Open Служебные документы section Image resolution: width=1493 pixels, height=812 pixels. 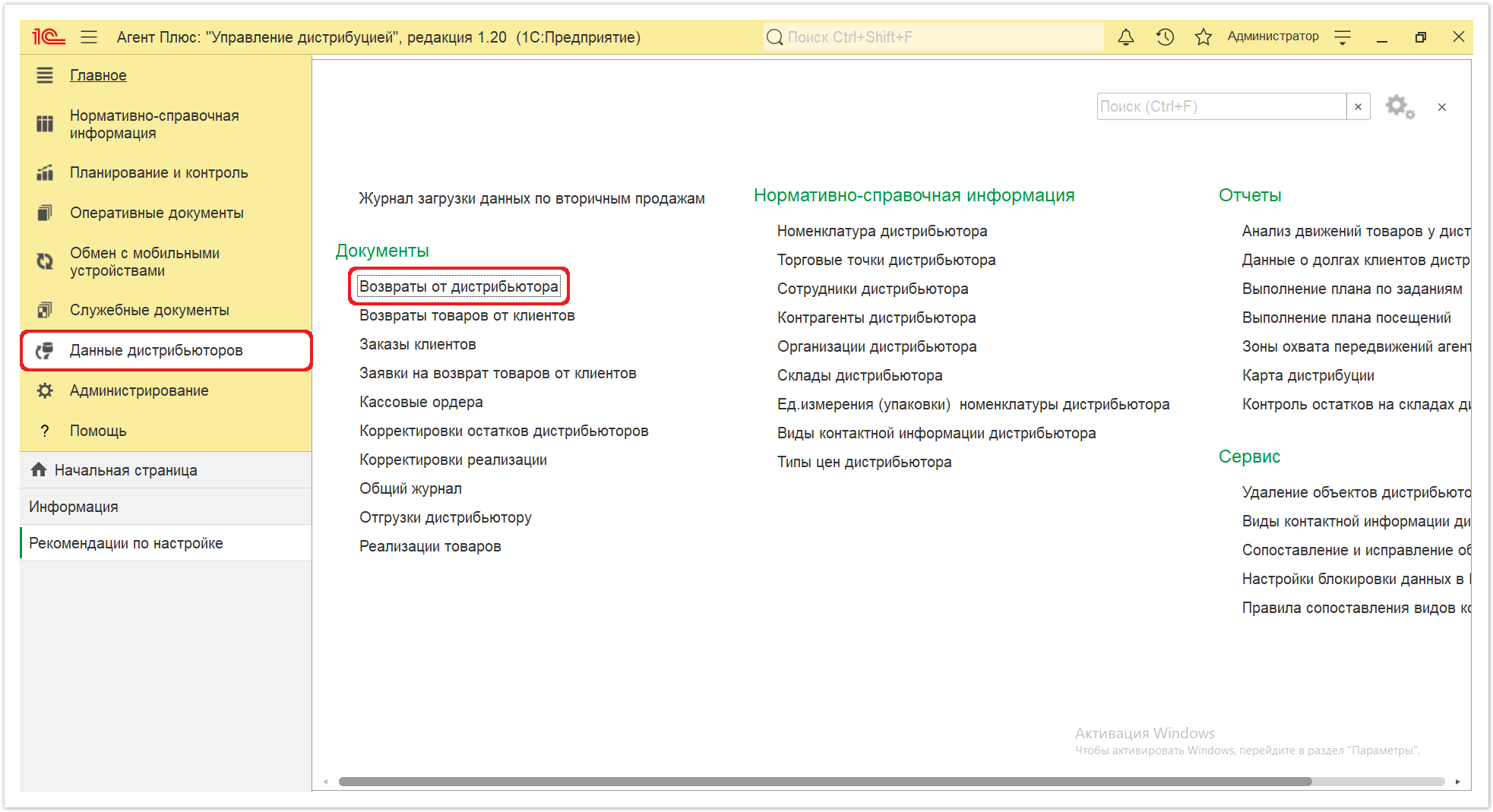150,310
